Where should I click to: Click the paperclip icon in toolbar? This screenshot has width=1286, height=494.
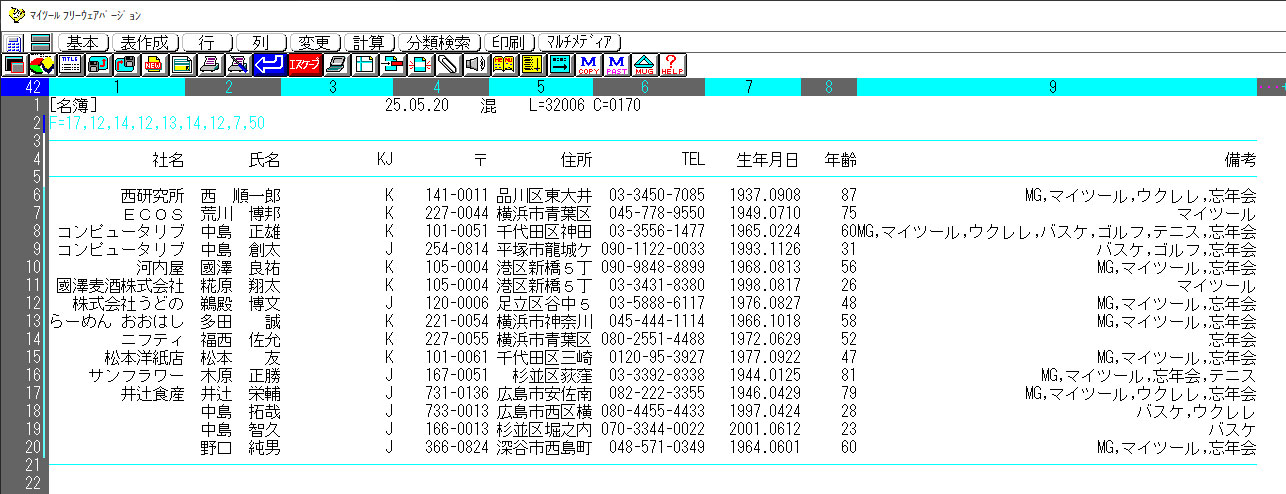tap(448, 65)
